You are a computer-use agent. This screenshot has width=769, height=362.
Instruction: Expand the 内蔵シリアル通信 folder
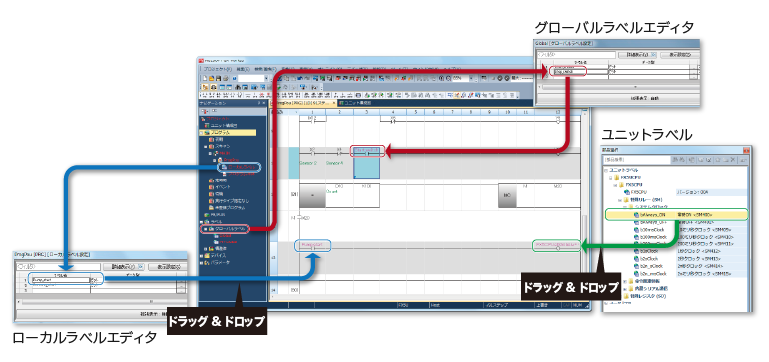(x=625, y=289)
